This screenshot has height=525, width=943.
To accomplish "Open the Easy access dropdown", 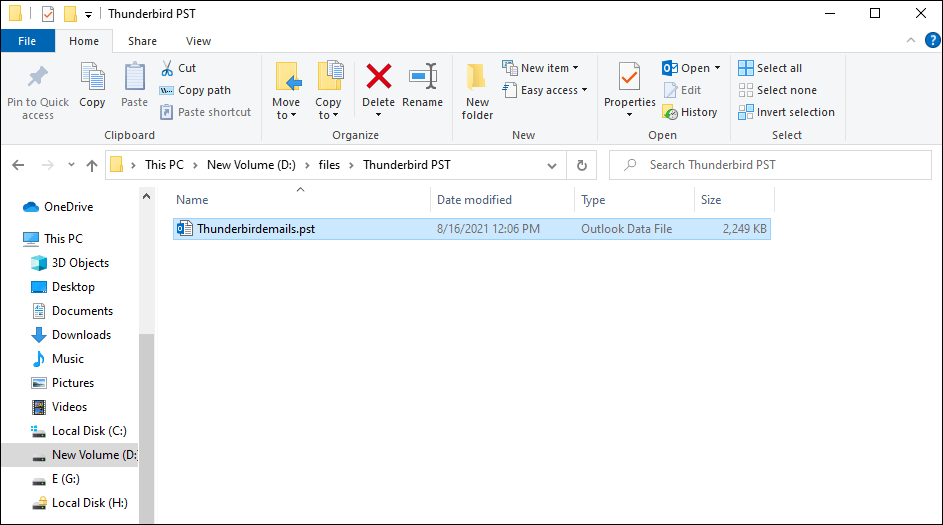I will [x=545, y=90].
